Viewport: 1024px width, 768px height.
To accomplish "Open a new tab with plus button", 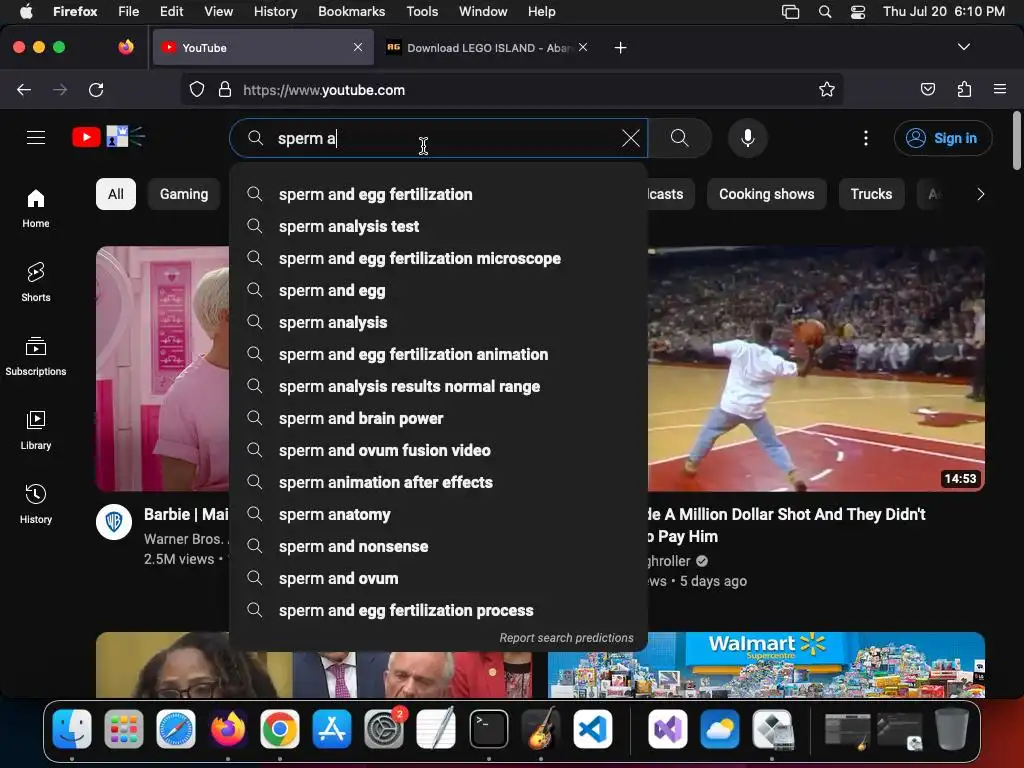I will (x=620, y=48).
